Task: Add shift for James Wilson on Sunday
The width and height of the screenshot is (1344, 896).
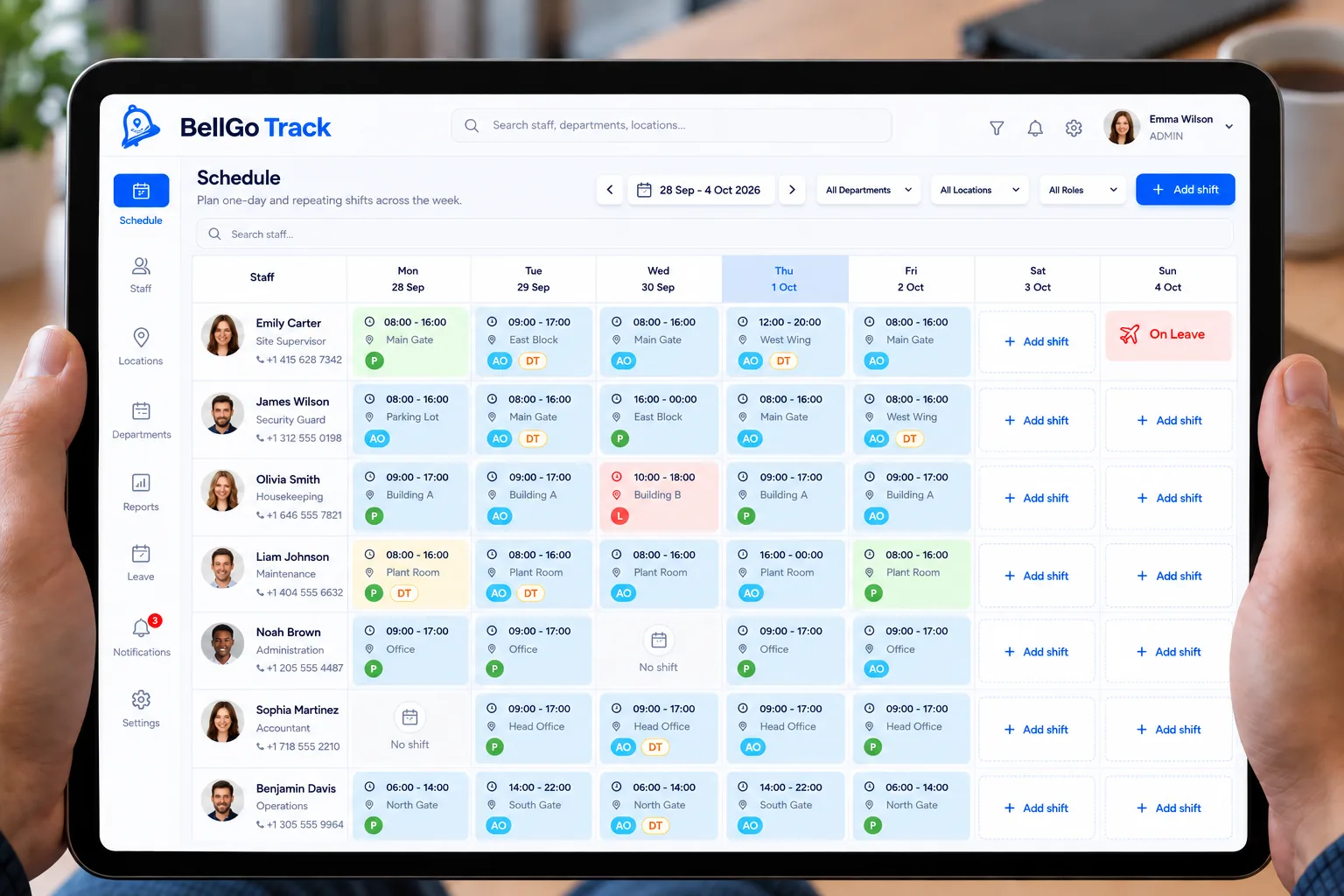Action: pos(1169,421)
